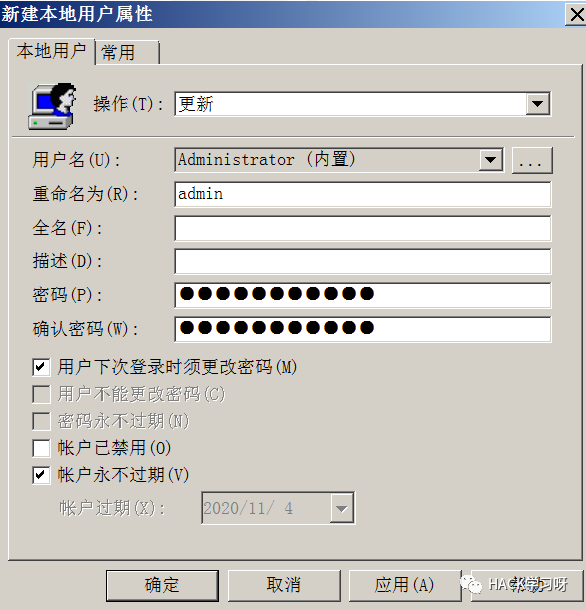
Task: Click the local user computer icon
Action: click(x=52, y=106)
